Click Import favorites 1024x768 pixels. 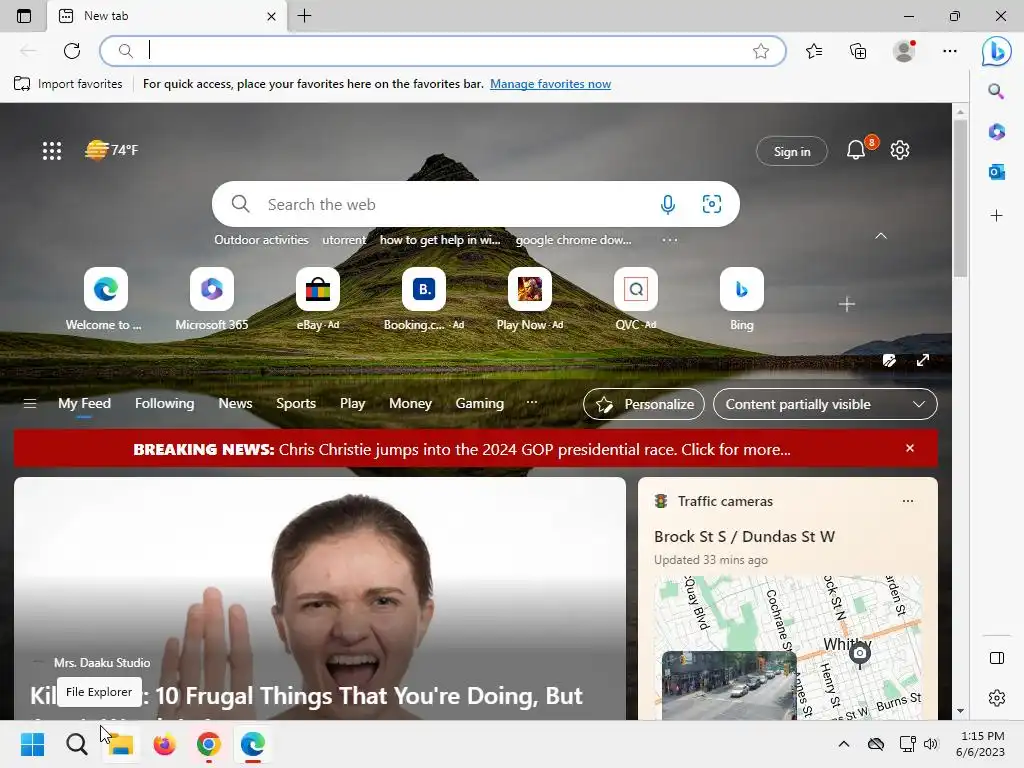(68, 84)
